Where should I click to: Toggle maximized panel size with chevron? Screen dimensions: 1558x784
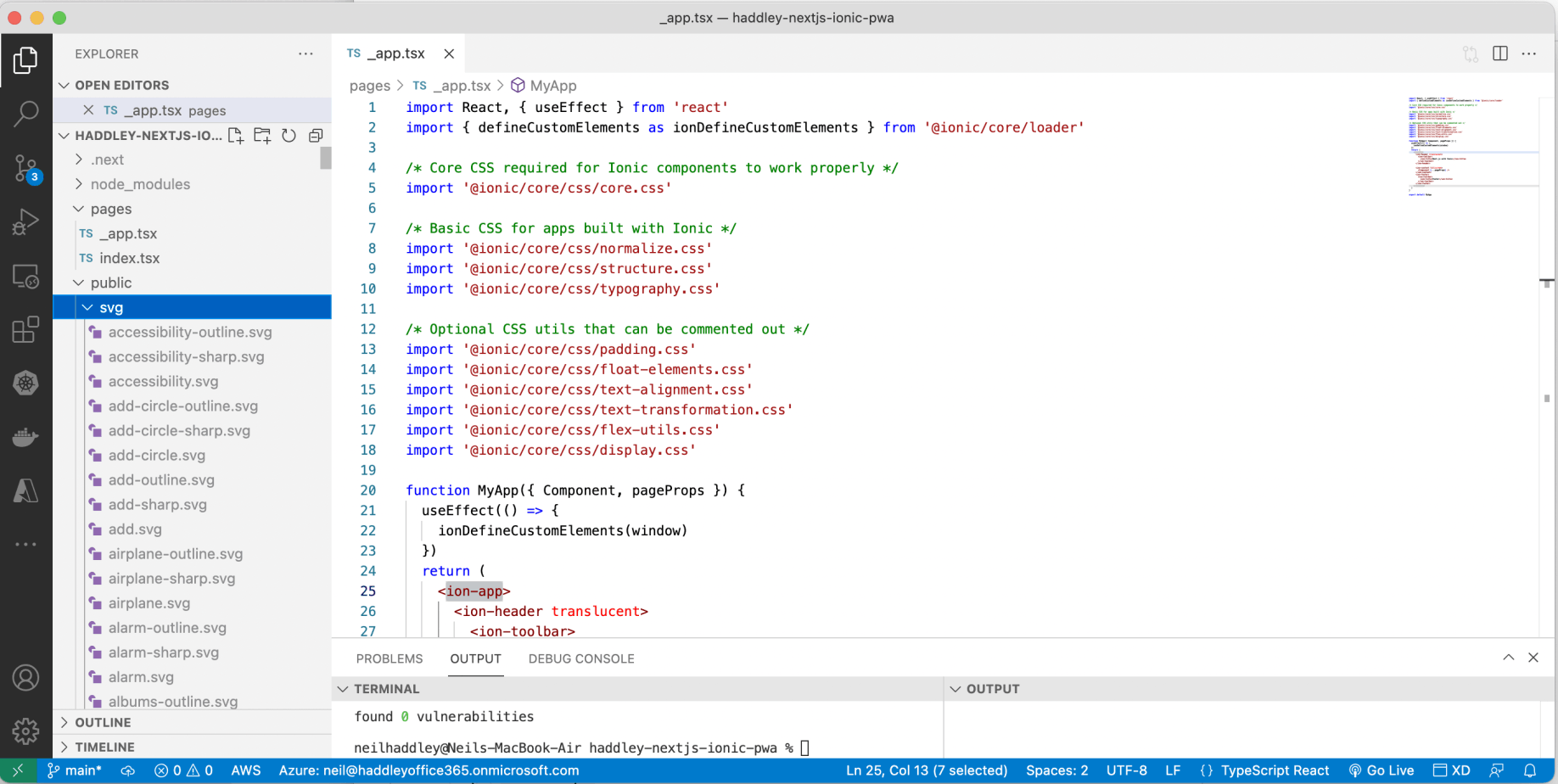(1508, 658)
